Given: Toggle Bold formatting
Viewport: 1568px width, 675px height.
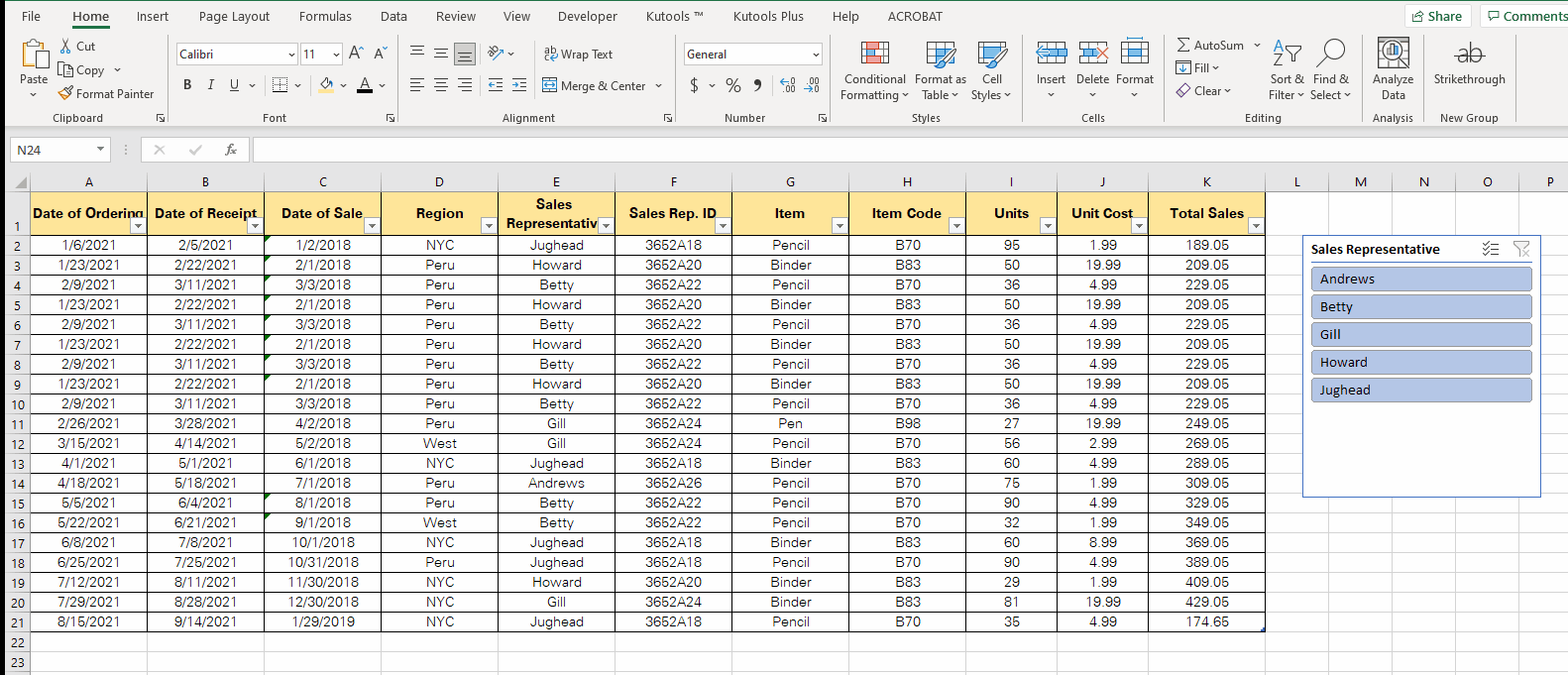Looking at the screenshot, I should [x=187, y=85].
